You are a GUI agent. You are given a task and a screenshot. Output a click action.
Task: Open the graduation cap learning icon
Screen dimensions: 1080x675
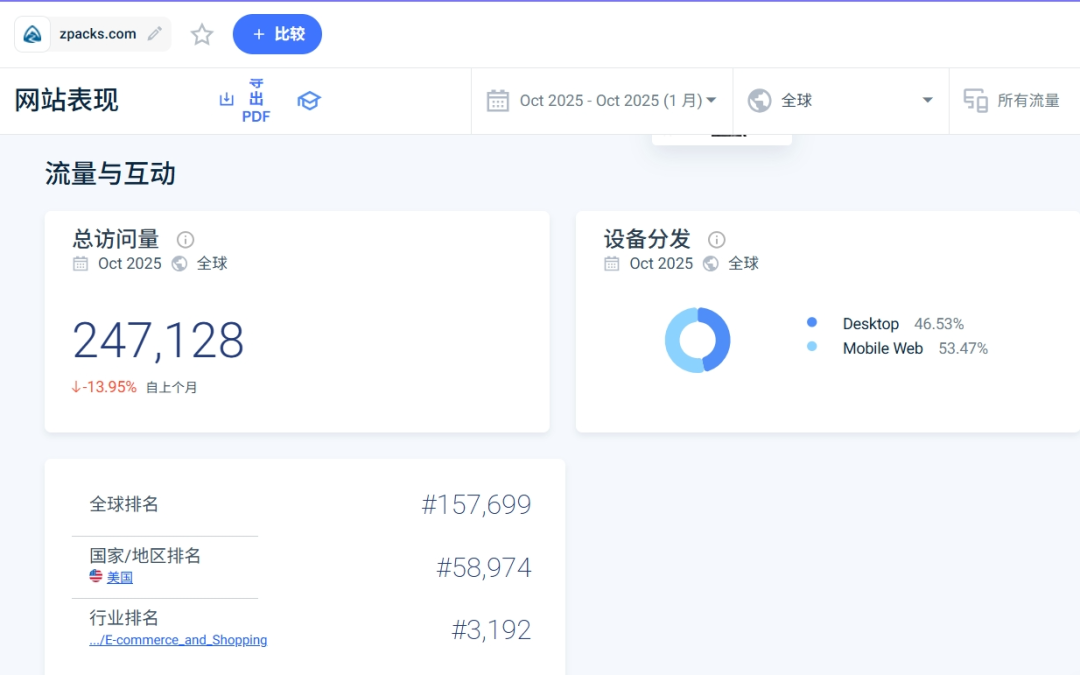(x=309, y=101)
